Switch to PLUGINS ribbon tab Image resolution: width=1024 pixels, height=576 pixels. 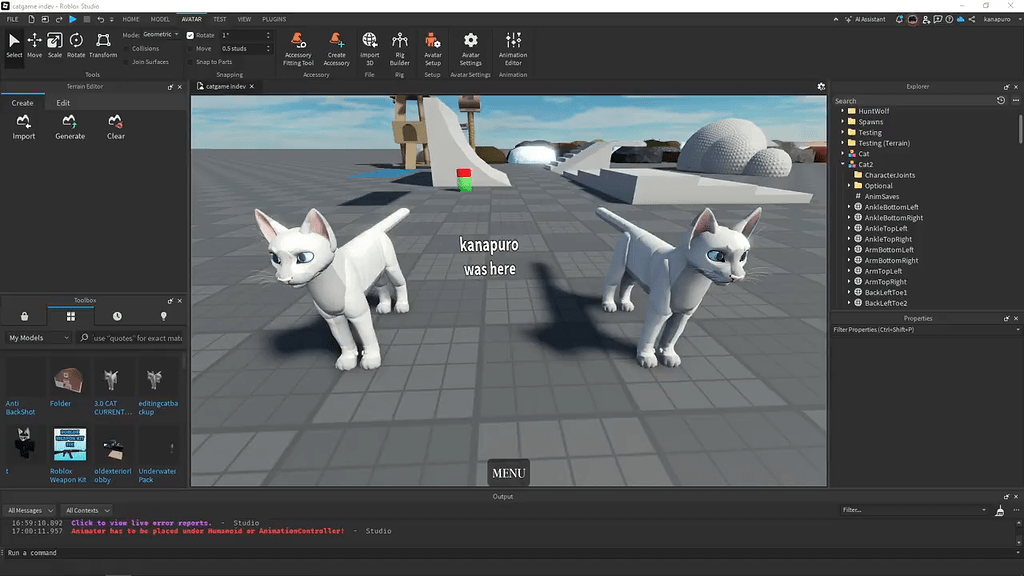[x=274, y=20]
